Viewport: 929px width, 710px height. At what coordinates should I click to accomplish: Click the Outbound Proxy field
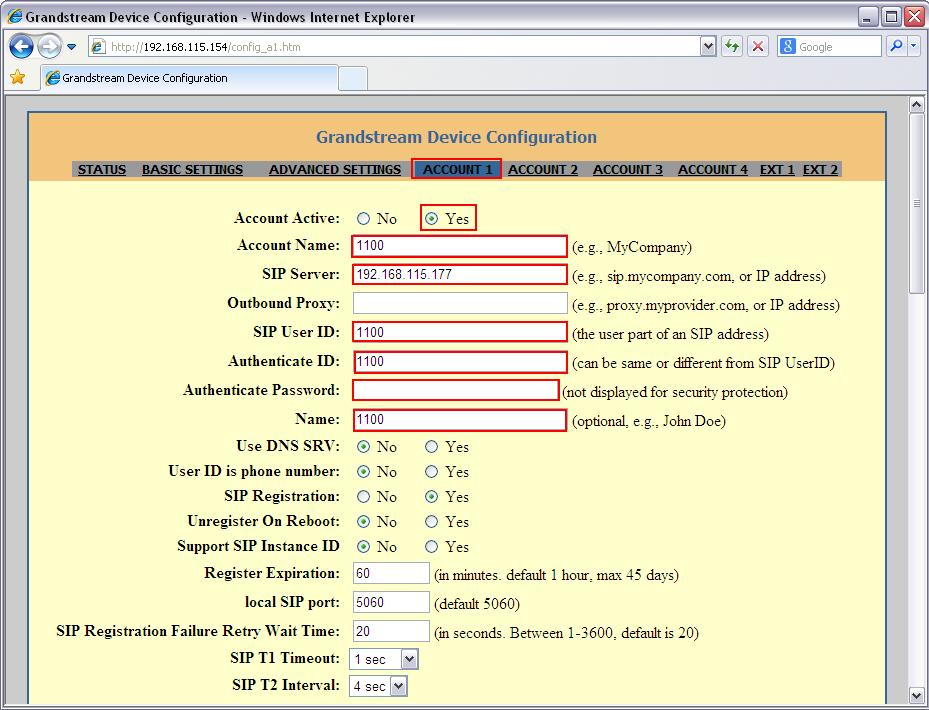[460, 303]
